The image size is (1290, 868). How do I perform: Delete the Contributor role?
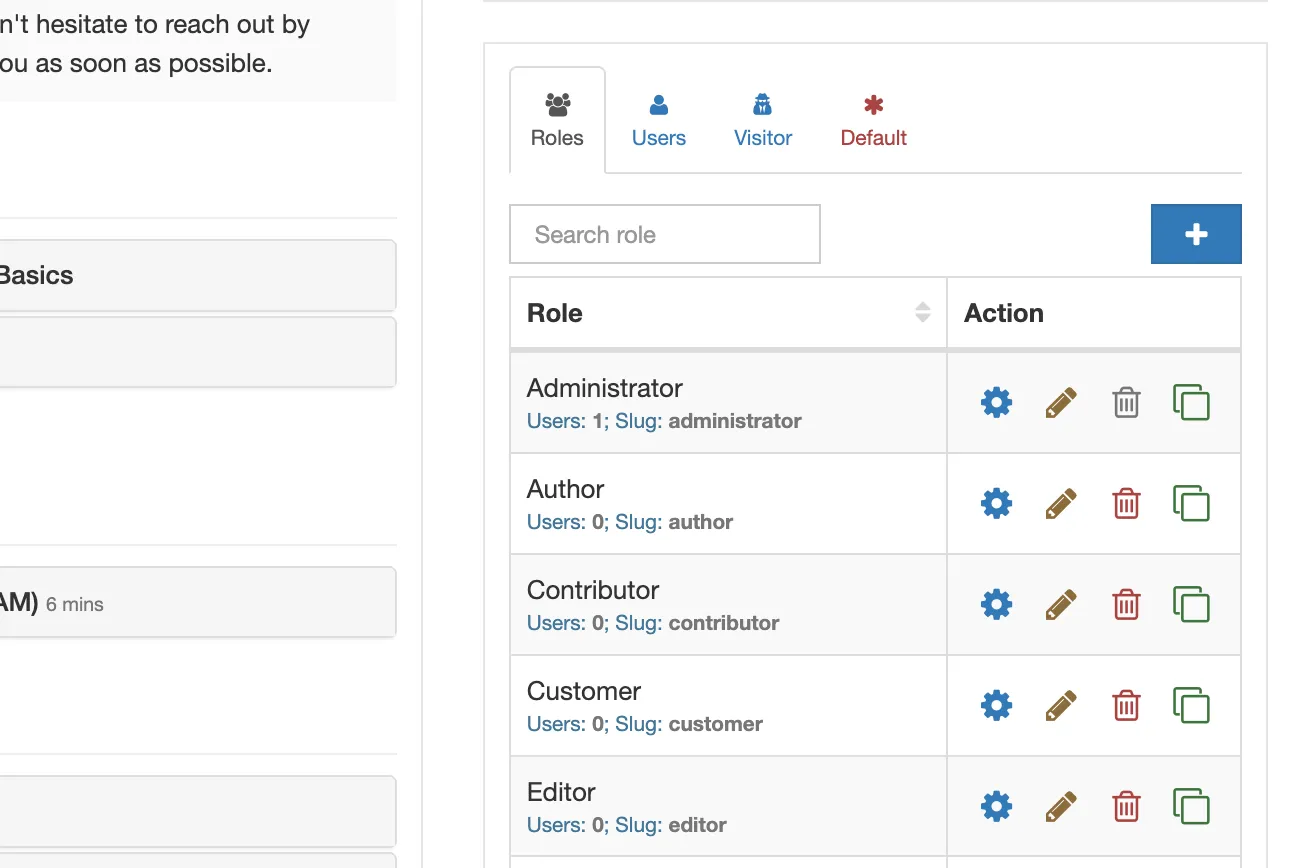pyautogui.click(x=1126, y=604)
